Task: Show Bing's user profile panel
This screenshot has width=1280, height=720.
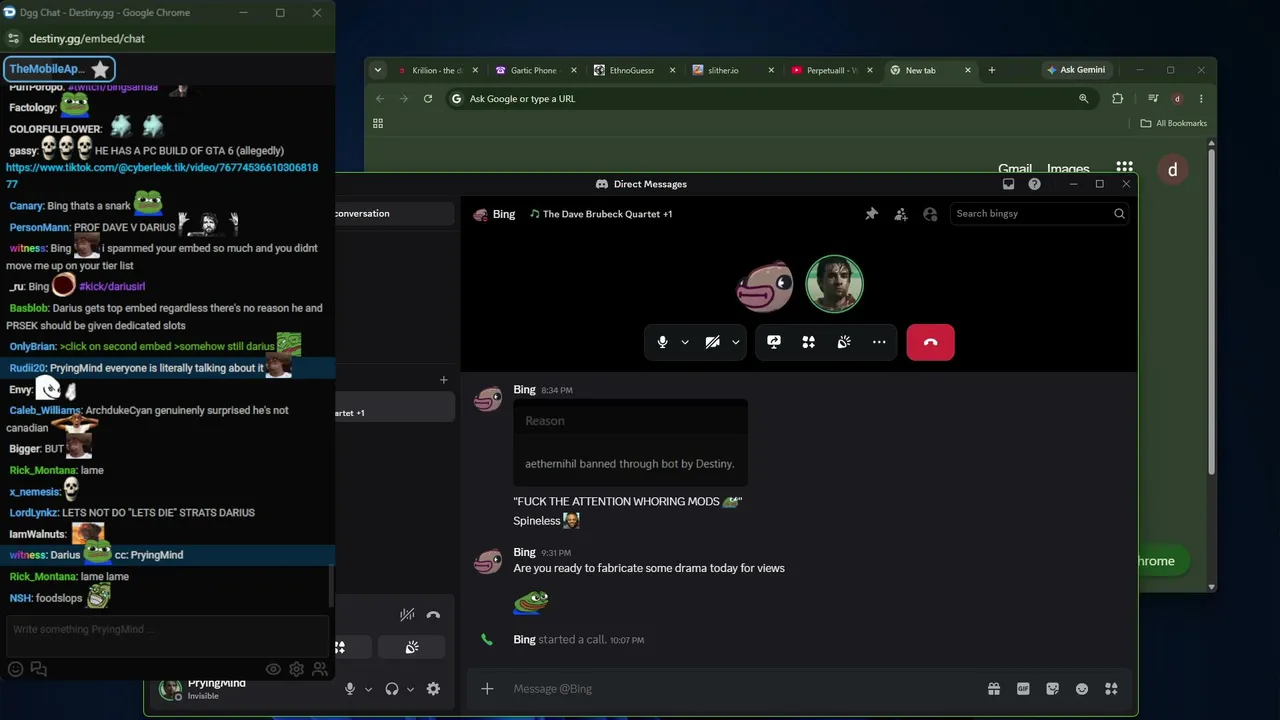Action: [930, 214]
